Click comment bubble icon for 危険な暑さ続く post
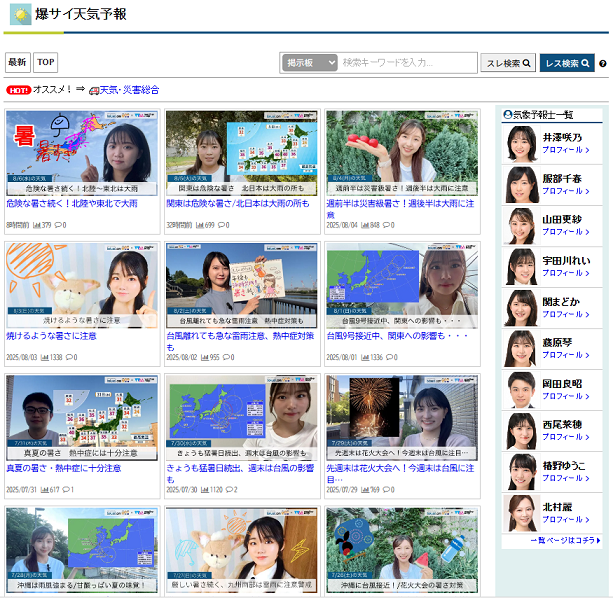 [x=58, y=225]
